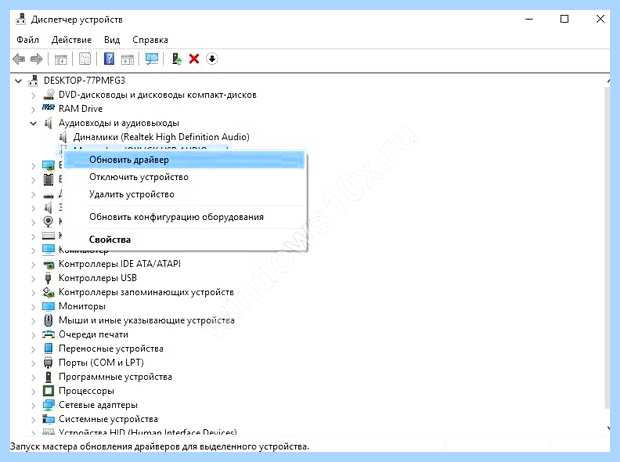Select the Аудиовходы и аудиовыходы label
Screen dimensions: 620x462
(119, 123)
